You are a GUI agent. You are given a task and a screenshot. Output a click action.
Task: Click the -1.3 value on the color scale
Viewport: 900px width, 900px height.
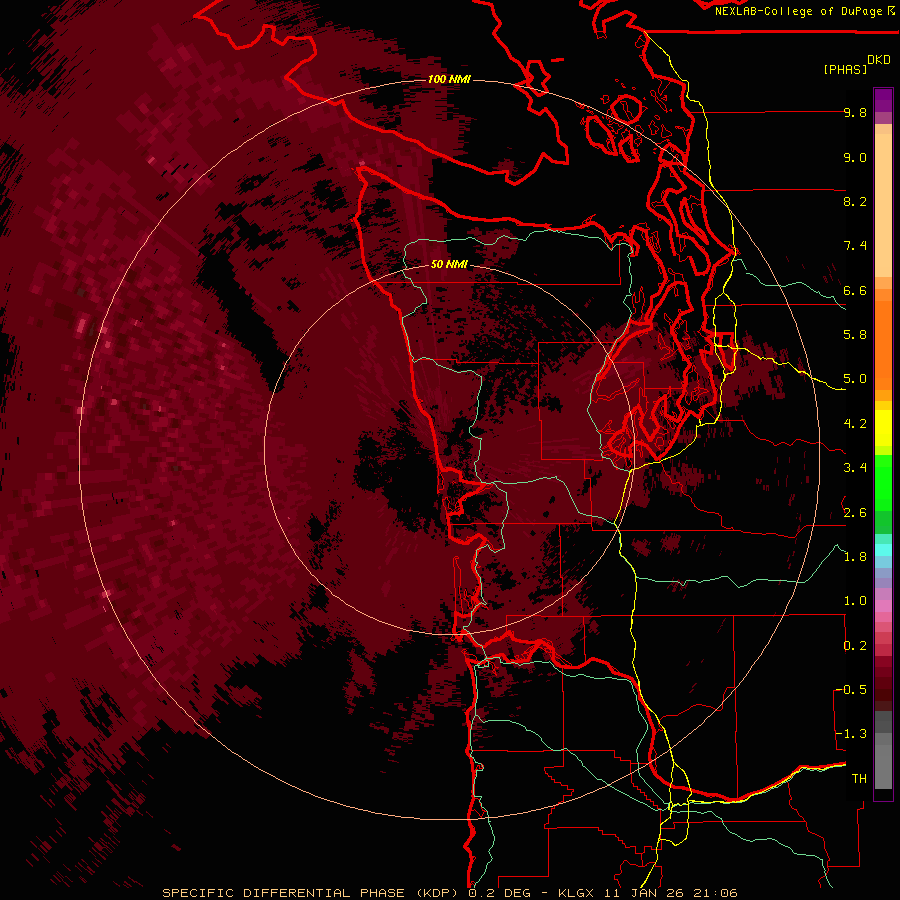(x=852, y=734)
